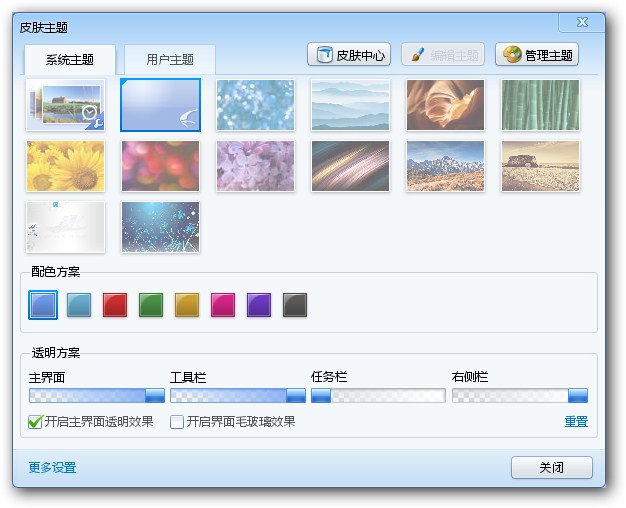Pick the misty blue mountains theme

tap(350, 105)
